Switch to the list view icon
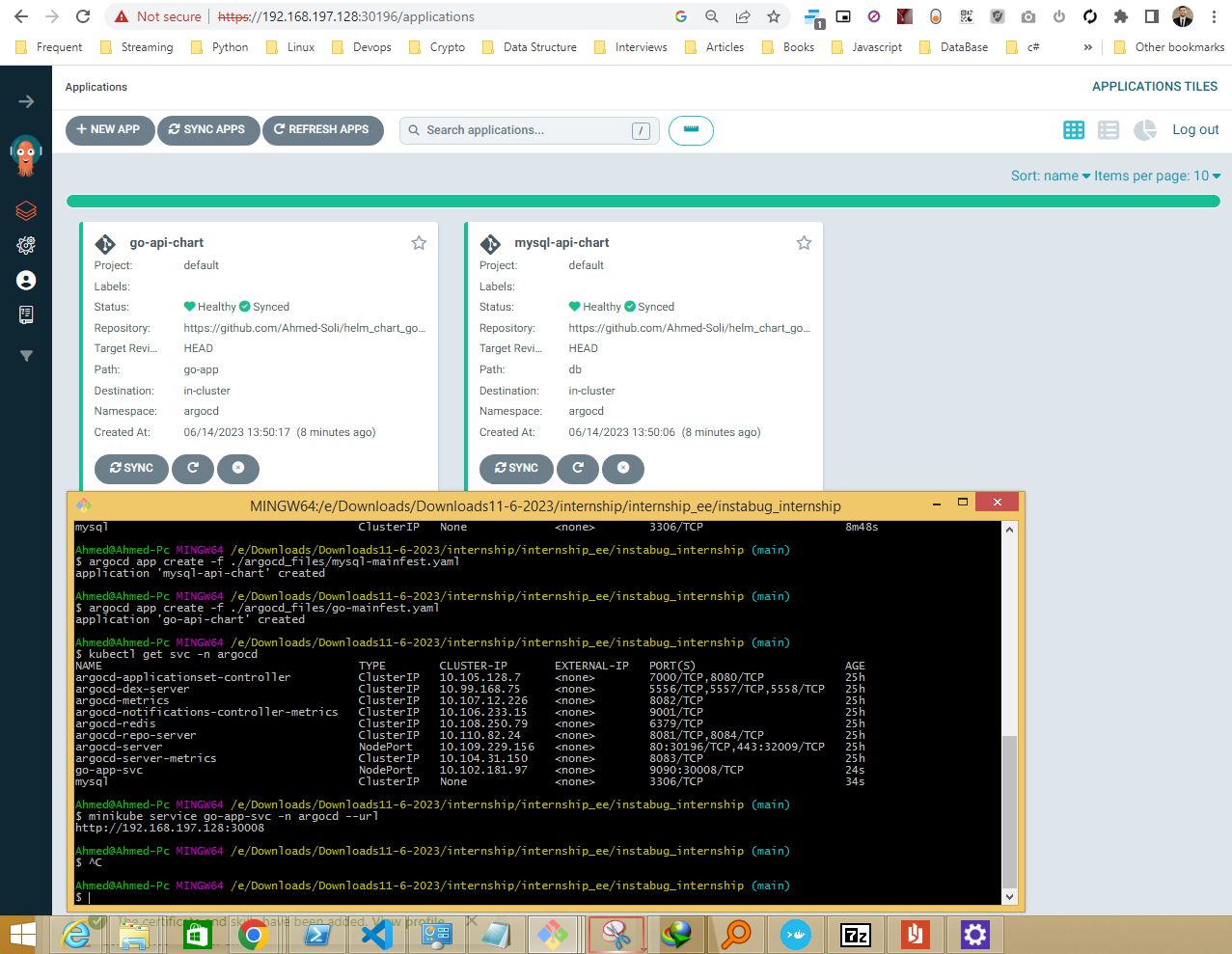 tap(1109, 130)
